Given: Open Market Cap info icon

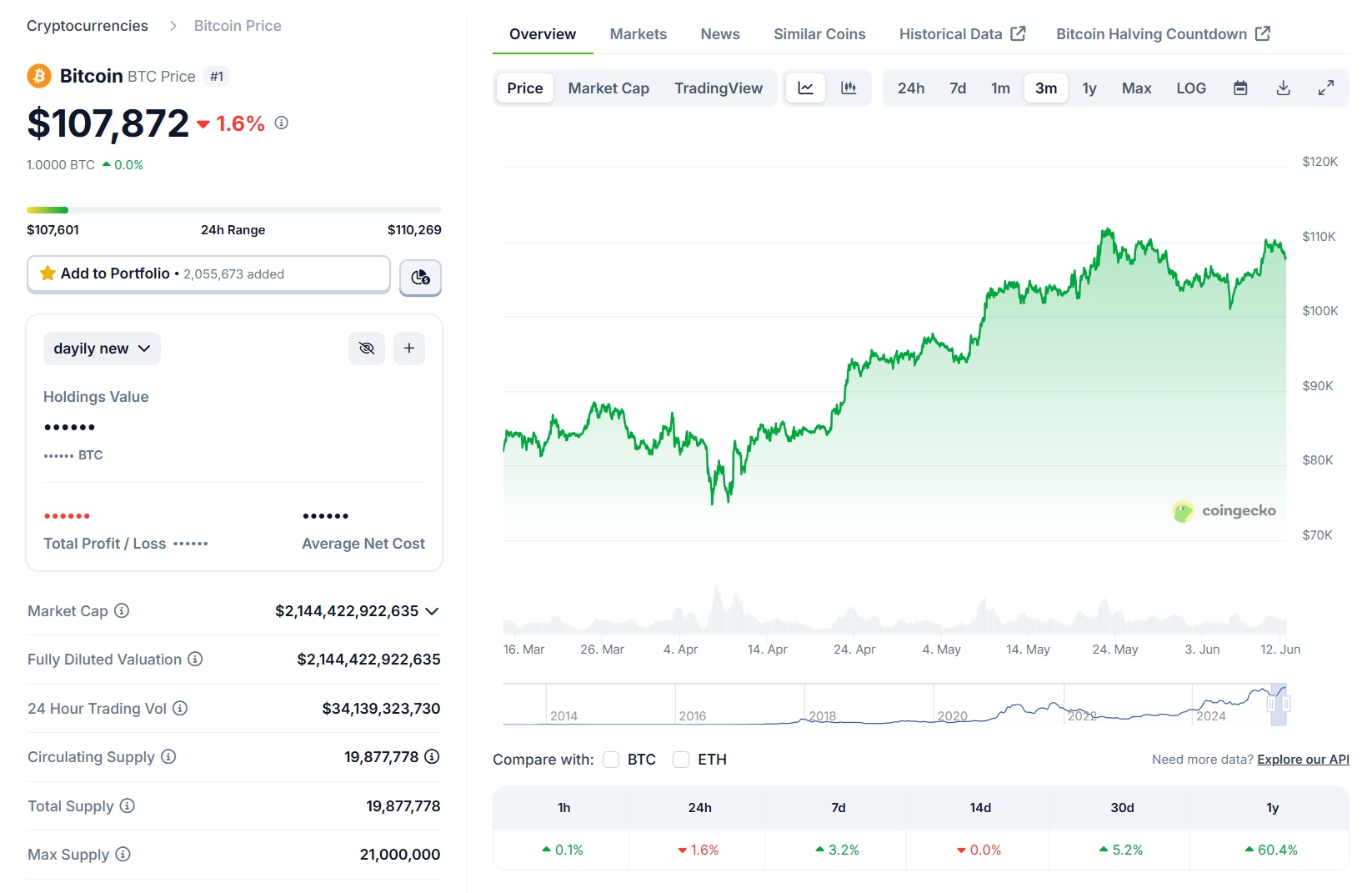Looking at the screenshot, I should [122, 610].
